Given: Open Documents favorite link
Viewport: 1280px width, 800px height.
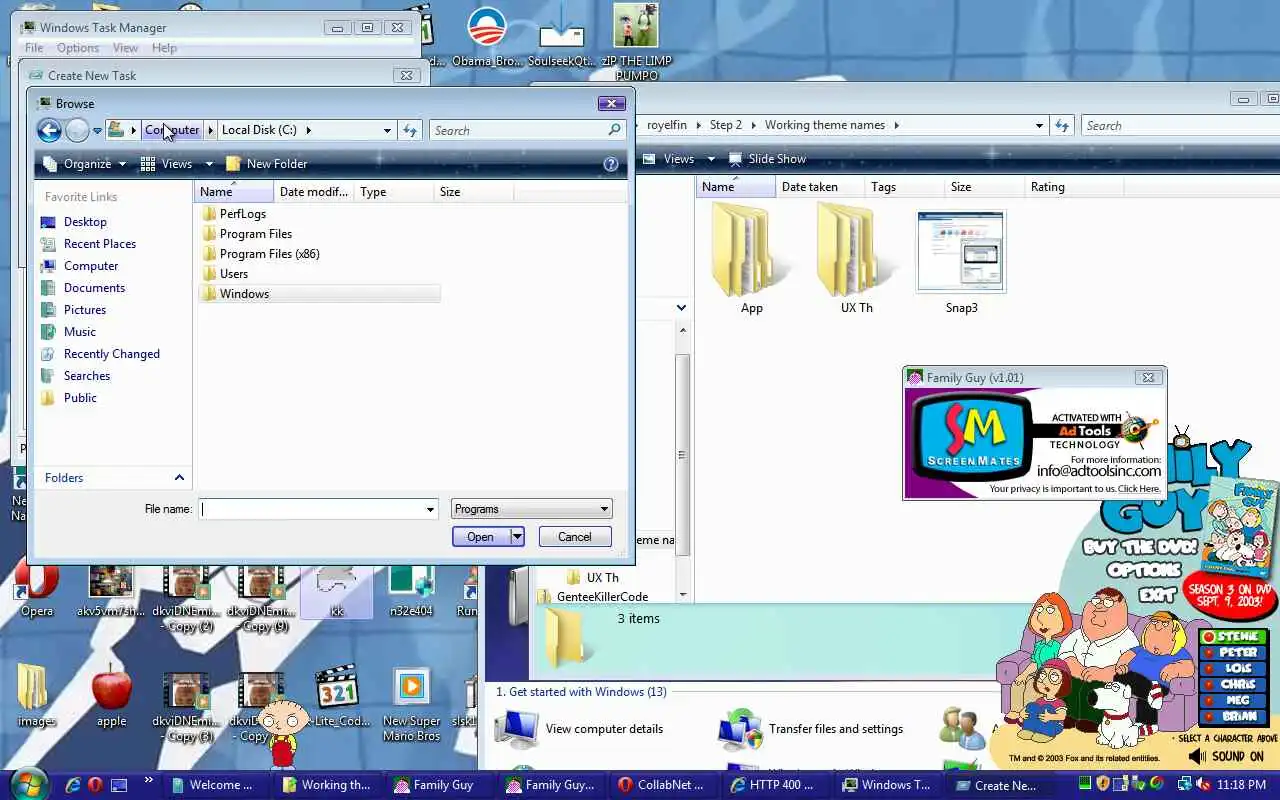Looking at the screenshot, I should [x=94, y=288].
